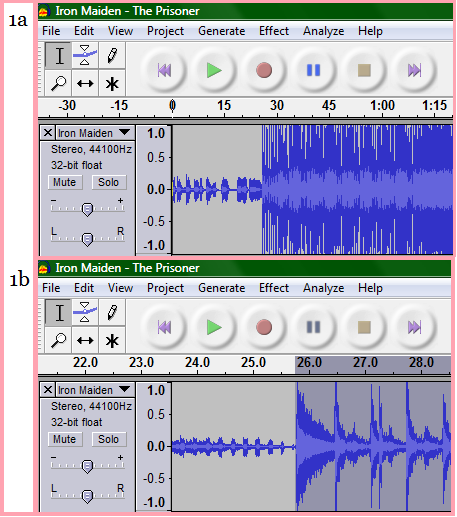Select the Envelope tool in window 1b
457x517 pixels.
pyautogui.click(x=85, y=313)
